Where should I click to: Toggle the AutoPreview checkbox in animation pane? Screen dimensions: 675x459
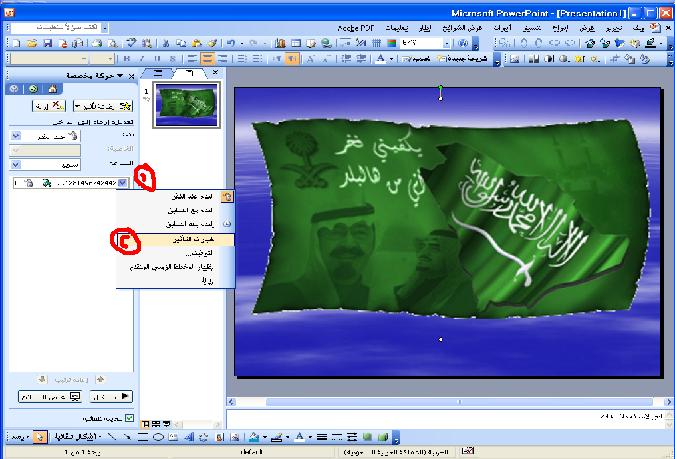[x=129, y=418]
